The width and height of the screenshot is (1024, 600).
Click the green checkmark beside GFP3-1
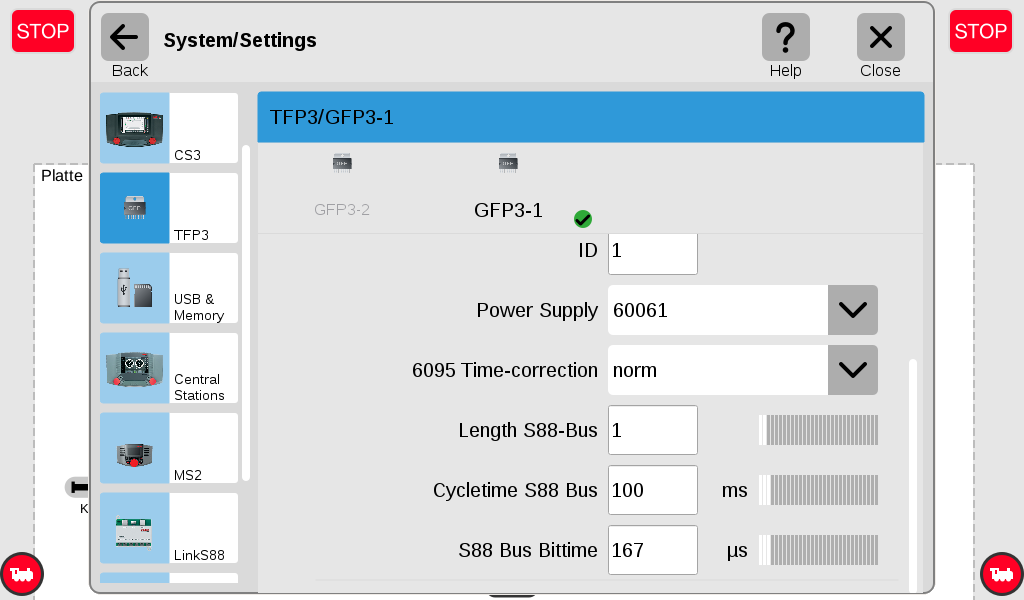pos(583,219)
